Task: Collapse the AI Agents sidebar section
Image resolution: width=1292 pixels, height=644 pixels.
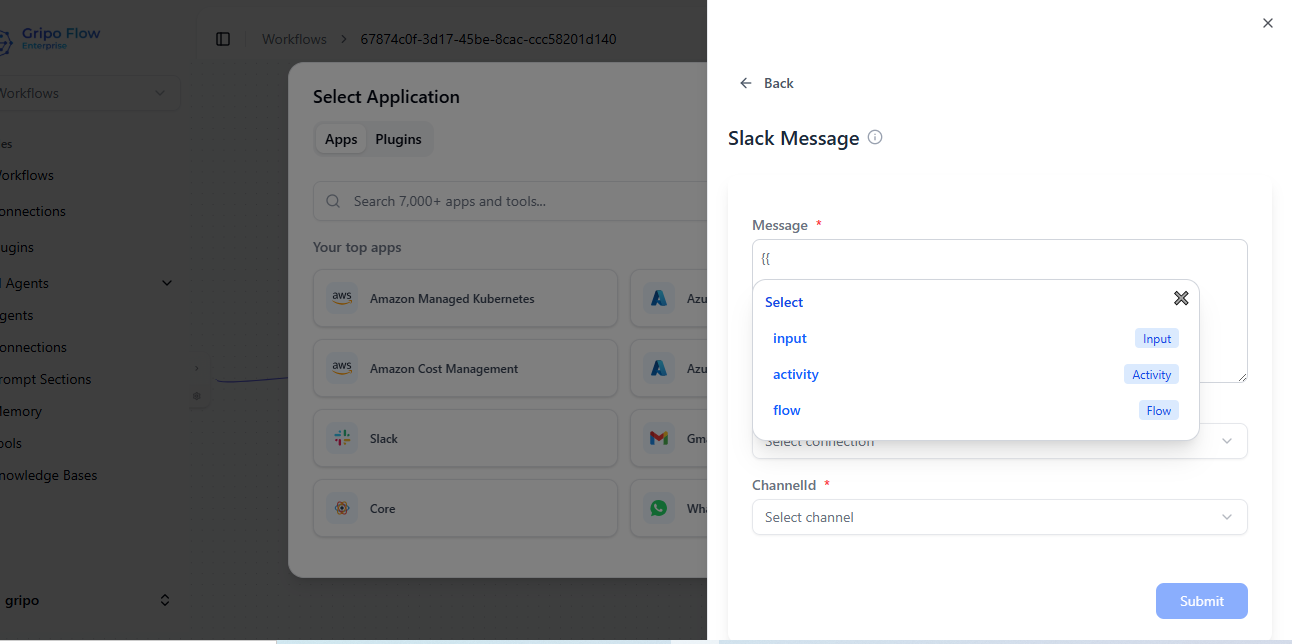Action: pyautogui.click(x=166, y=283)
